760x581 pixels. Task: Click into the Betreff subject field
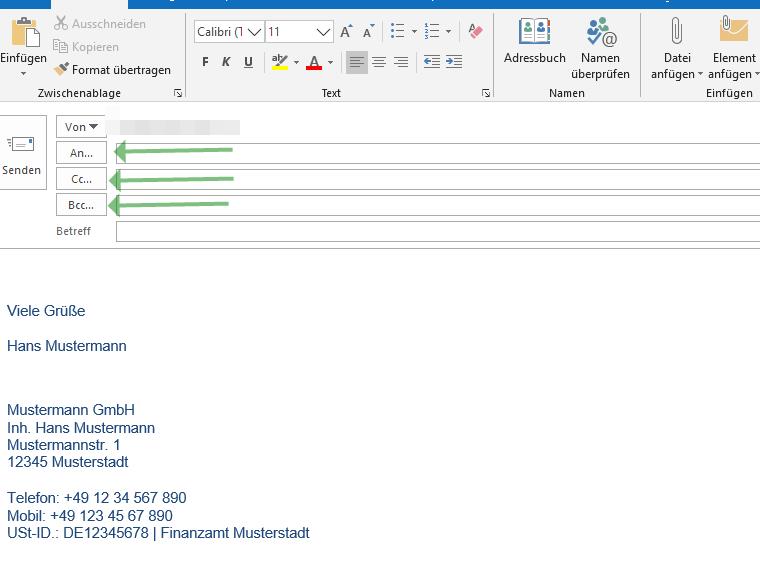coord(437,231)
